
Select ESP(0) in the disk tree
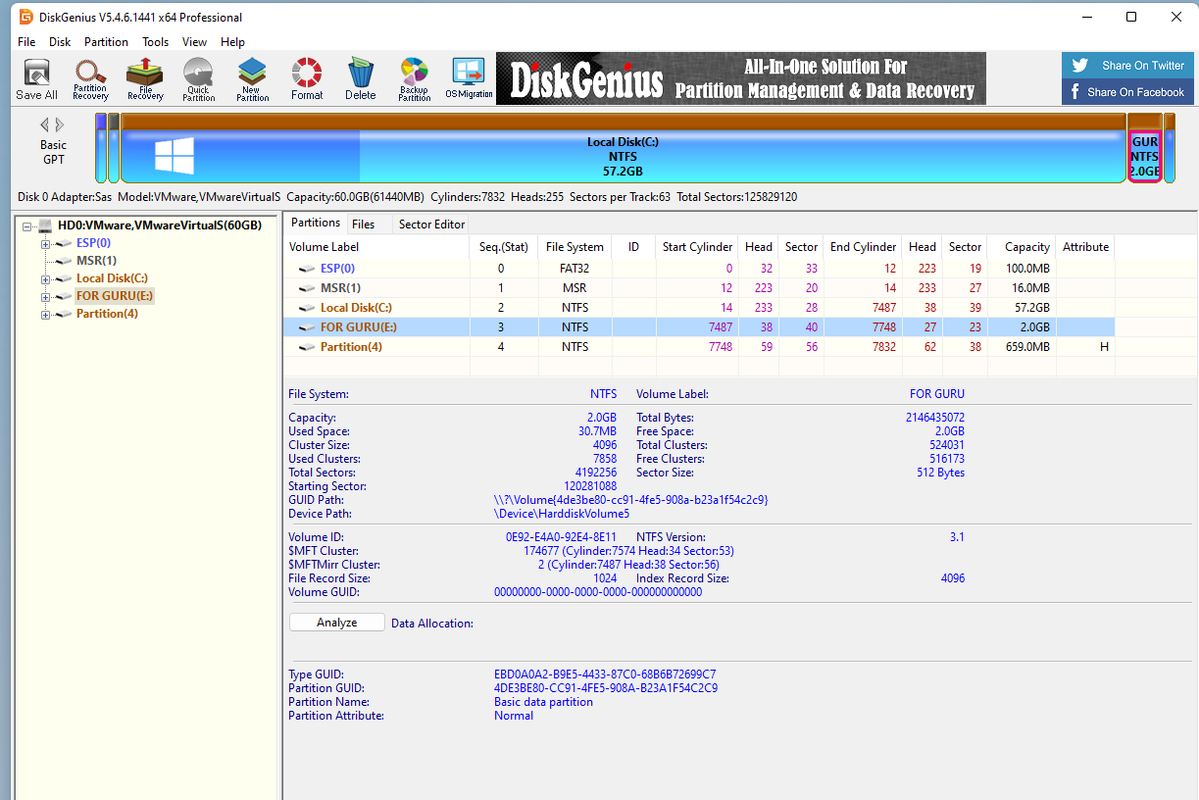(x=93, y=243)
